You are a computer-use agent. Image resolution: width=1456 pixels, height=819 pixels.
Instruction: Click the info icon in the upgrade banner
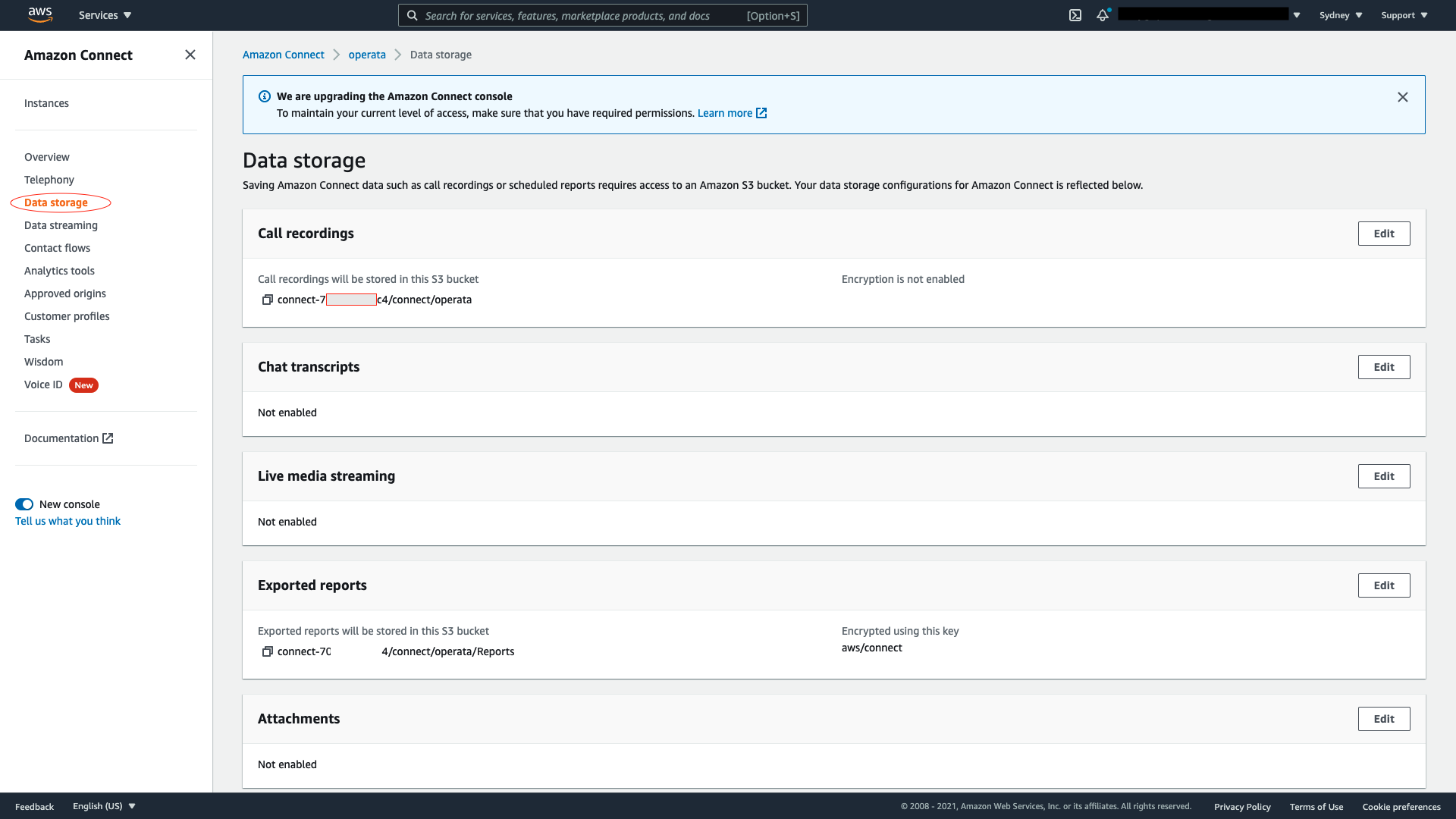point(264,96)
